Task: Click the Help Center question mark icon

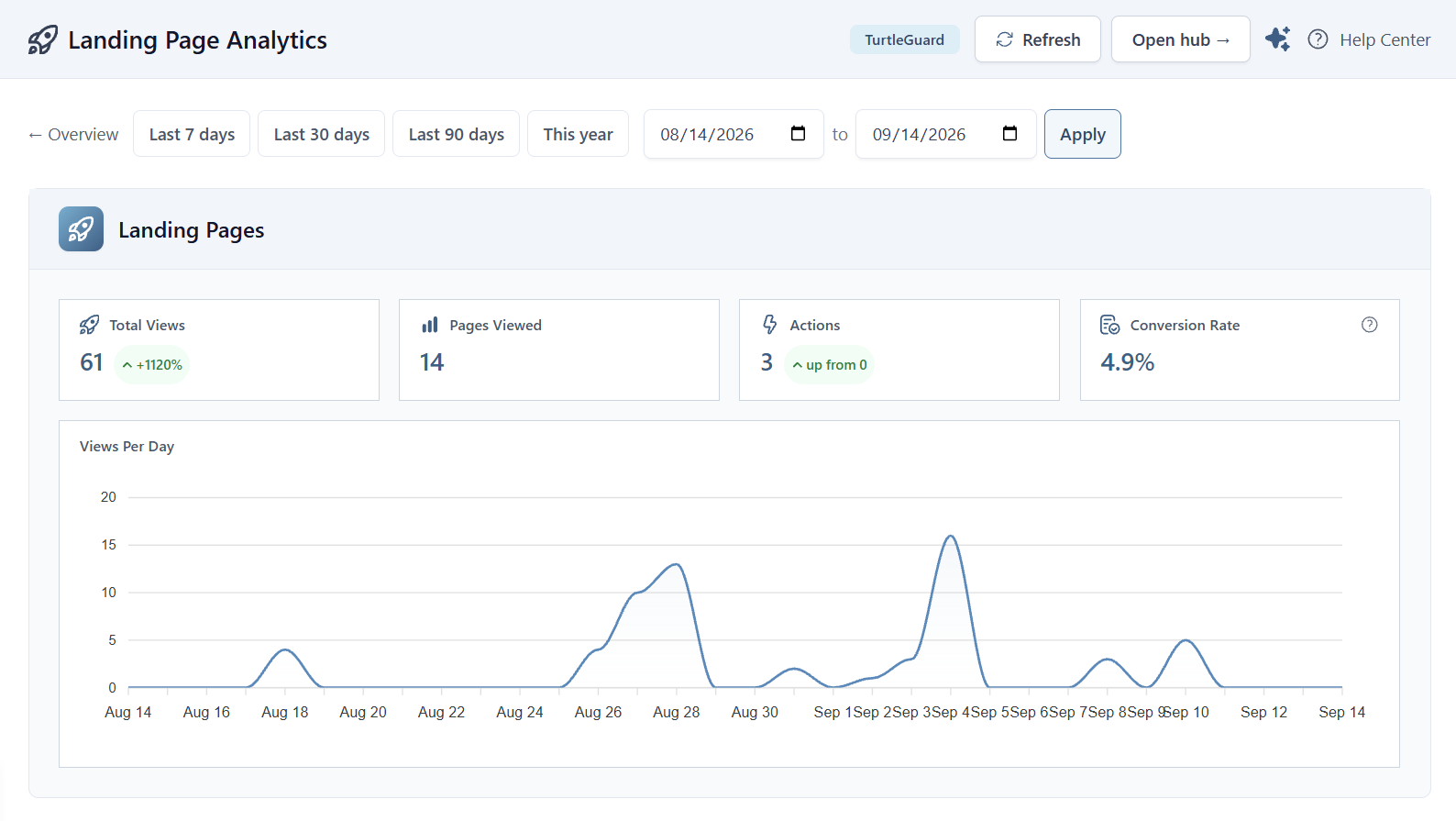Action: (1318, 39)
